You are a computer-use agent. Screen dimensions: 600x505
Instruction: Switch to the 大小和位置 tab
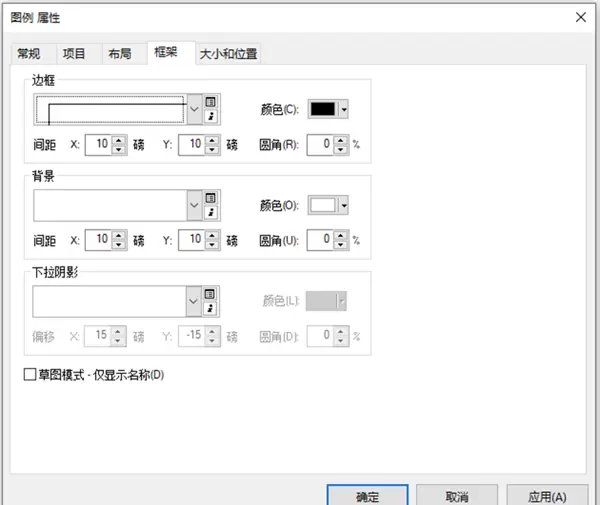tap(228, 54)
